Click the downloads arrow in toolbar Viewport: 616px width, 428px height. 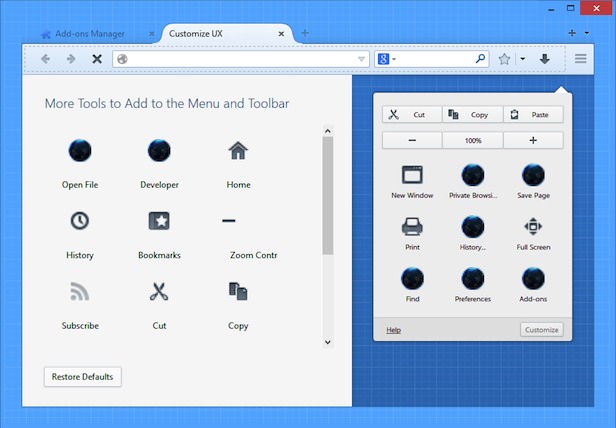(544, 59)
